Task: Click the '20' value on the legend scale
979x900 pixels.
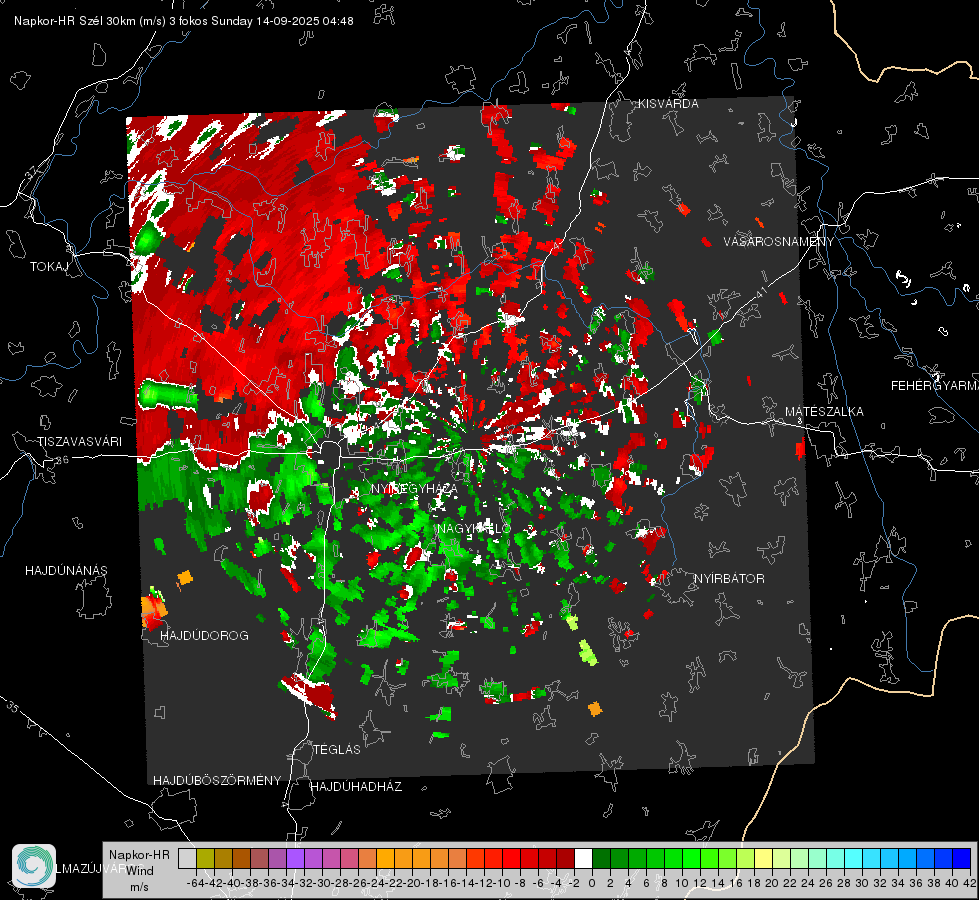Action: pos(772,883)
